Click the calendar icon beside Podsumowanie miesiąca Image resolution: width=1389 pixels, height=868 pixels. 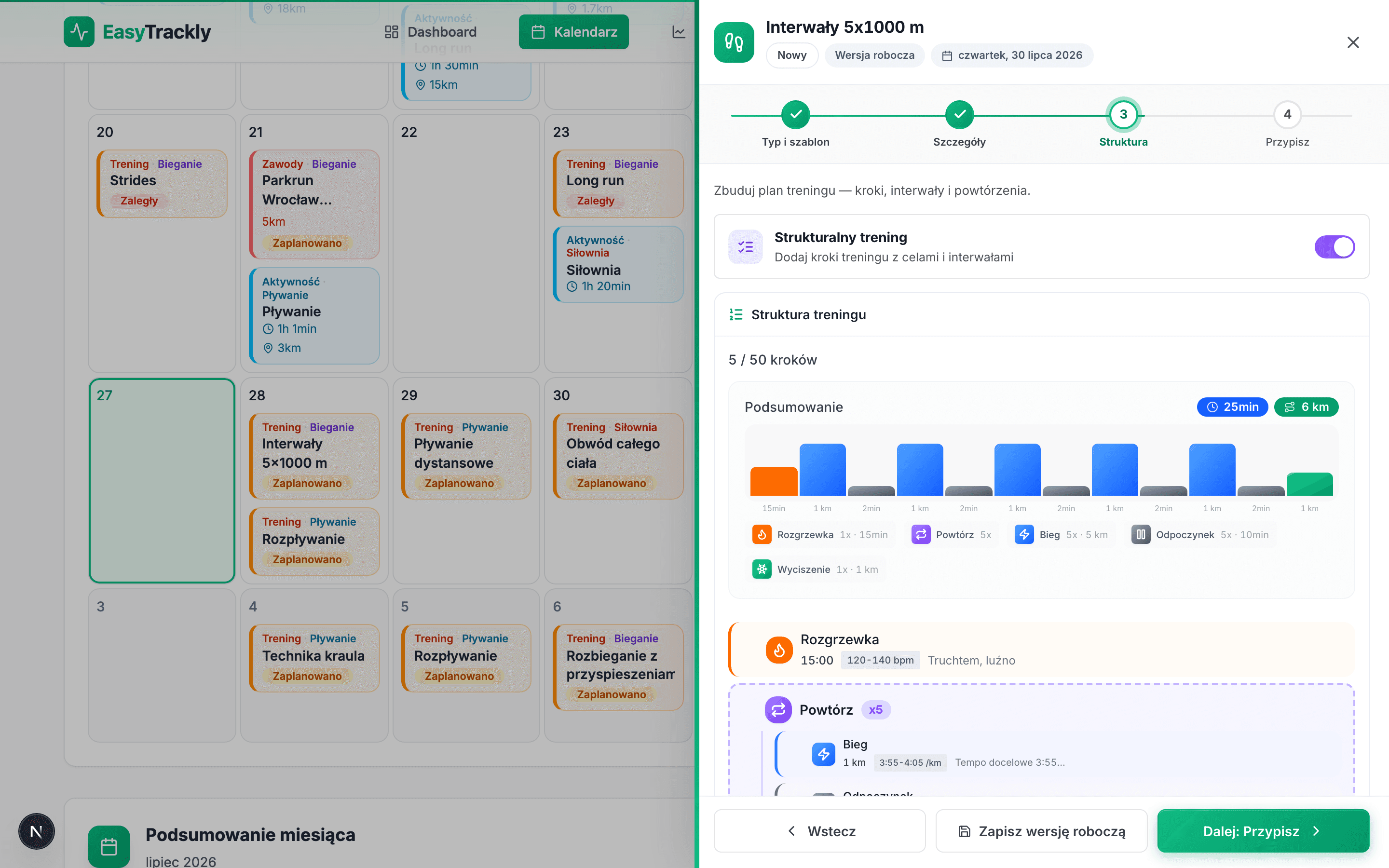coord(109,846)
